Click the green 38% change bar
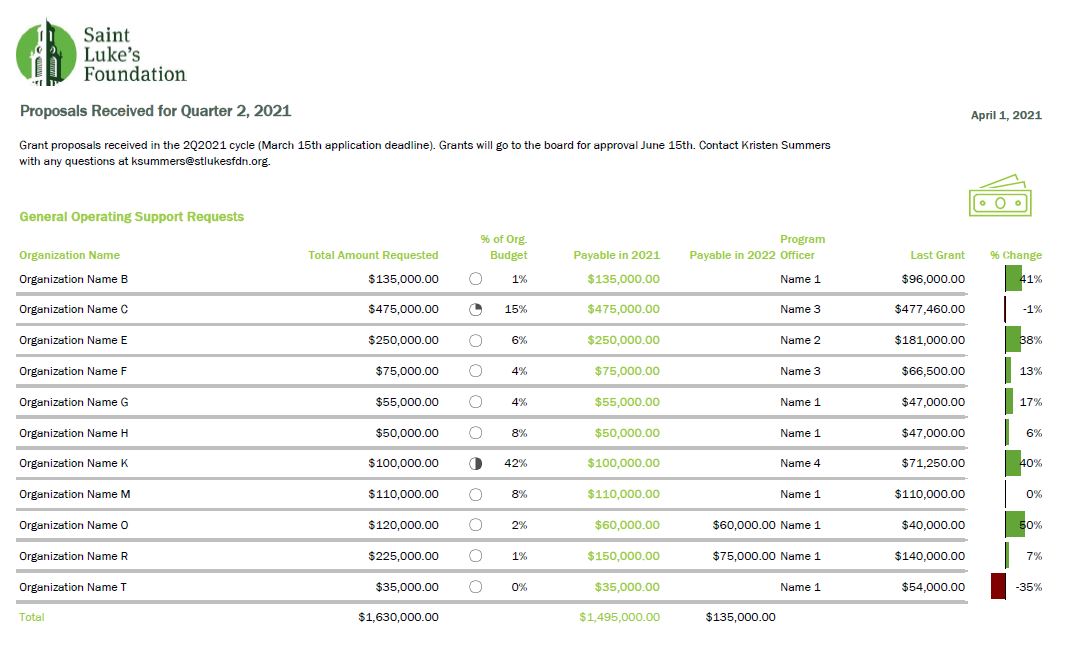 pos(1013,340)
